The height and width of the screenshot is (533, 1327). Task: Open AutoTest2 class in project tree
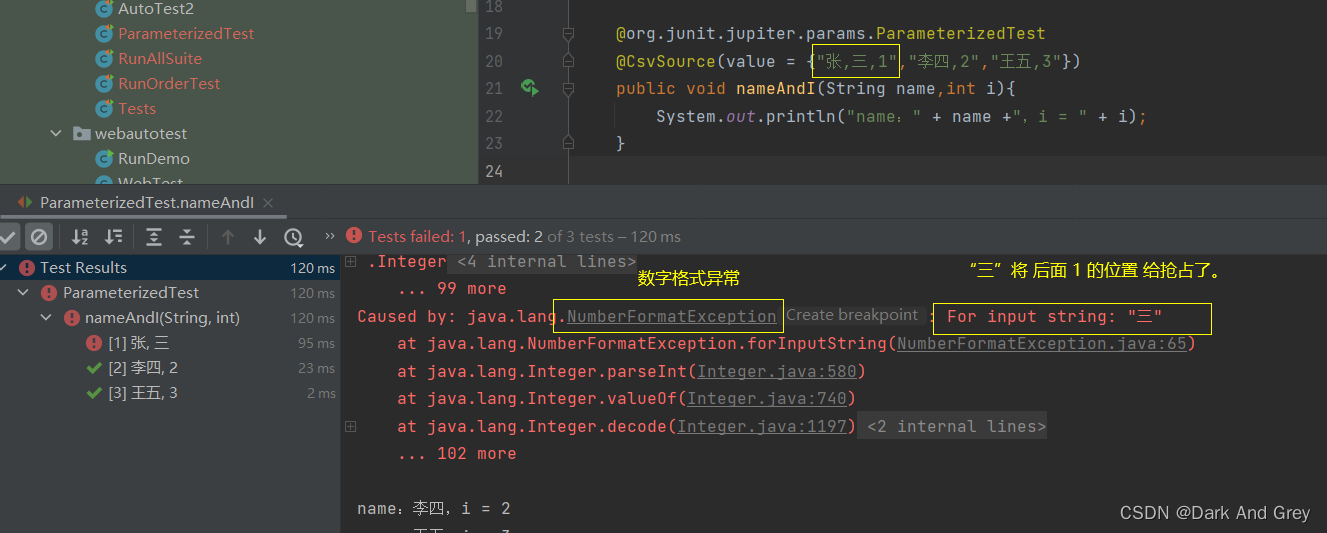(x=156, y=8)
